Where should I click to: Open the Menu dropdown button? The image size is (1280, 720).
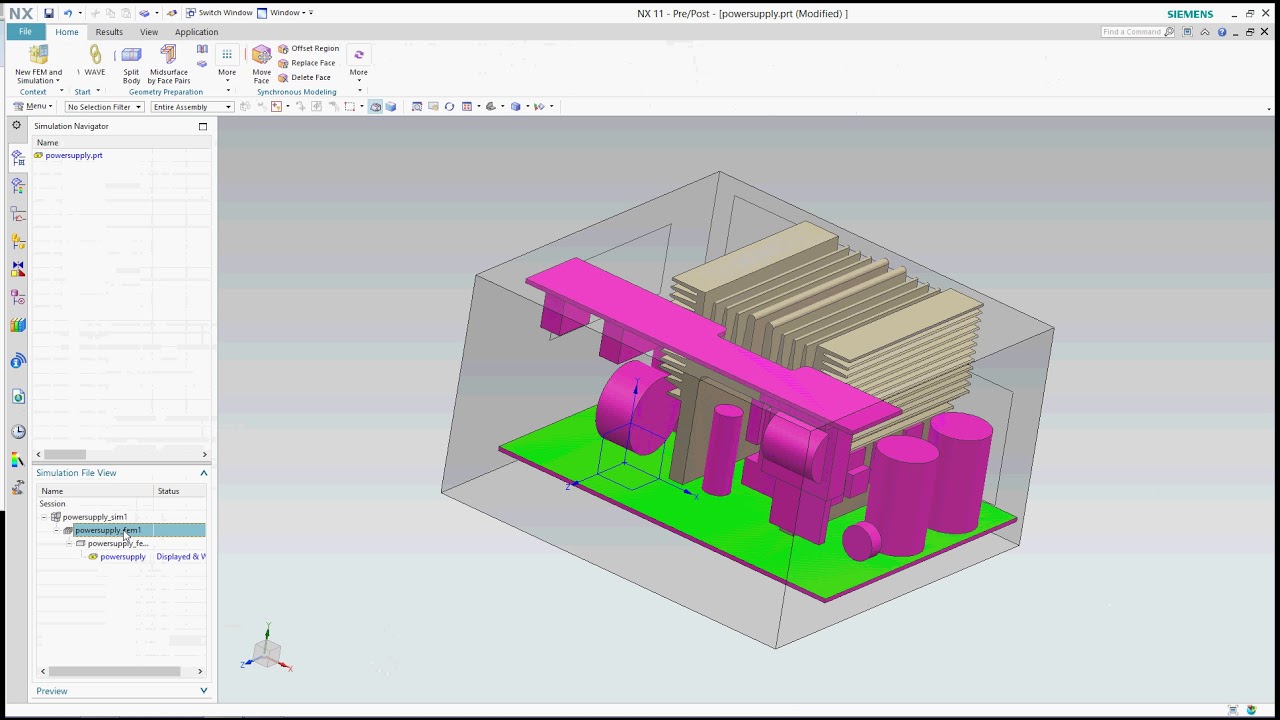pos(32,106)
